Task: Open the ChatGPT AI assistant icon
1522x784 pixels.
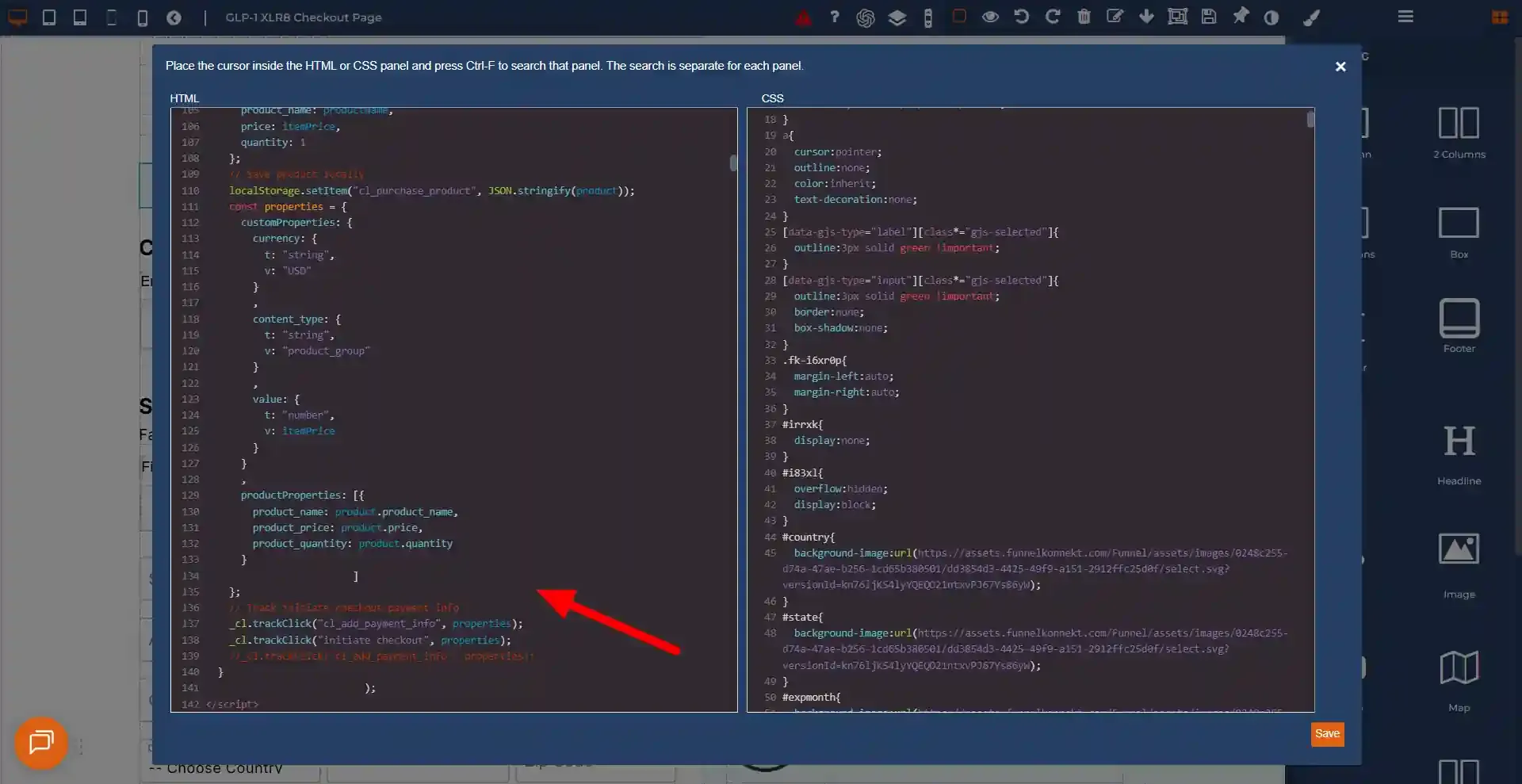Action: point(866,17)
